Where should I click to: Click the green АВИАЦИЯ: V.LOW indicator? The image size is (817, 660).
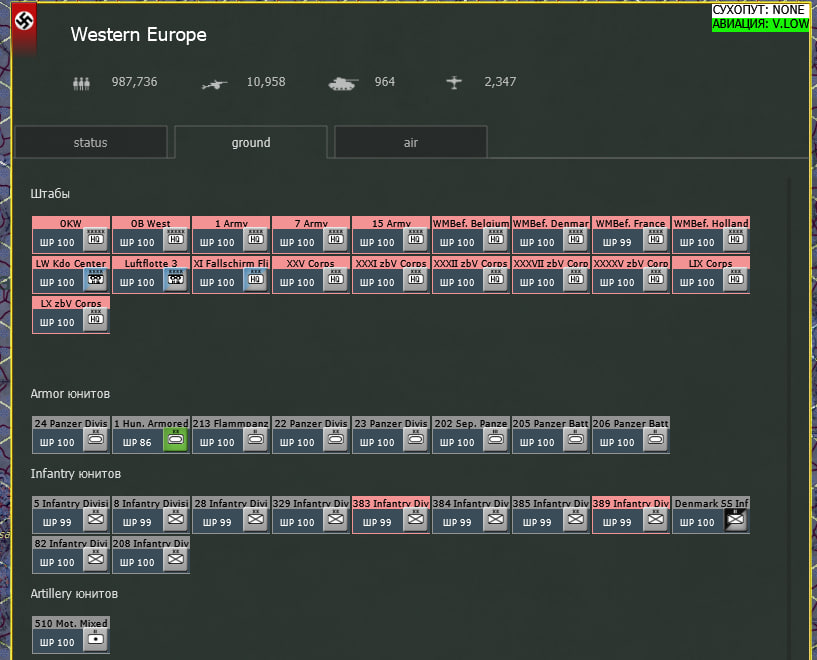pos(760,24)
